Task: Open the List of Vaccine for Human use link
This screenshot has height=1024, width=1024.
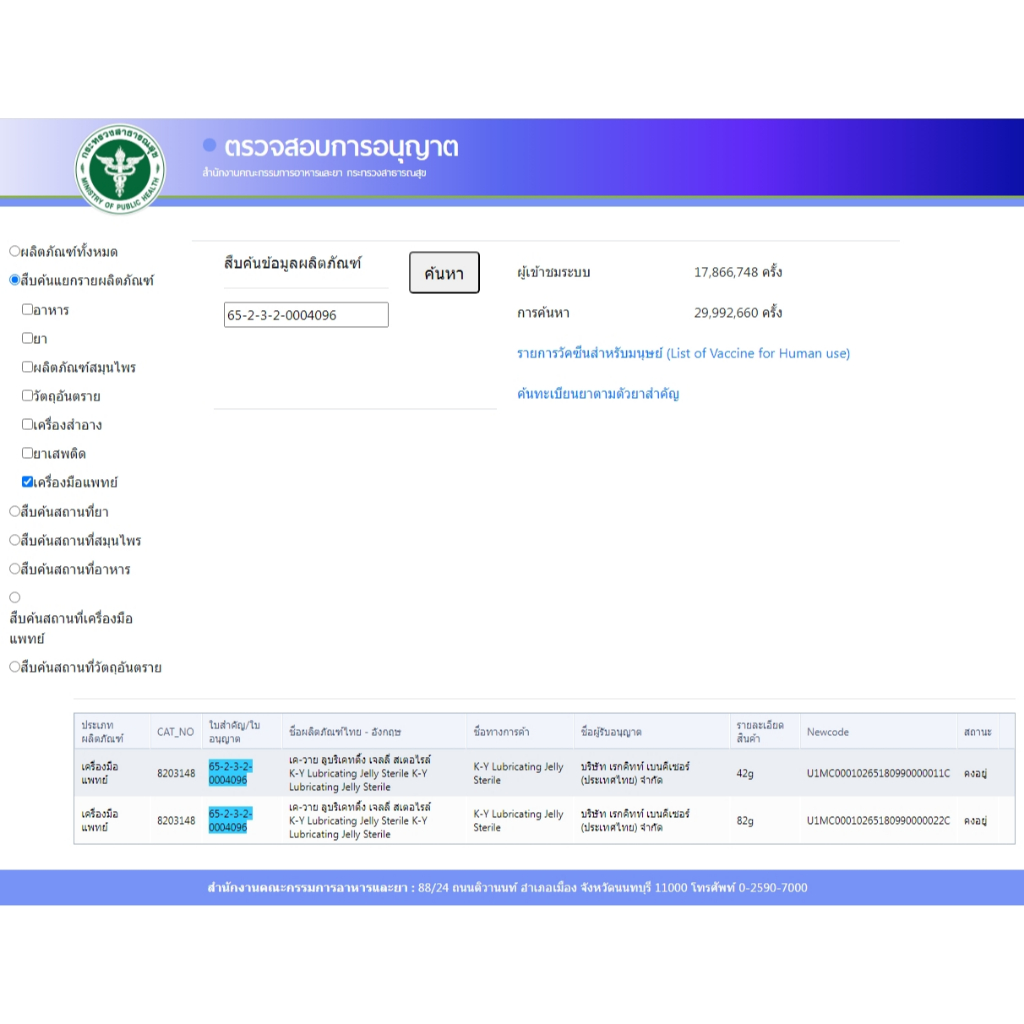Action: pos(683,353)
